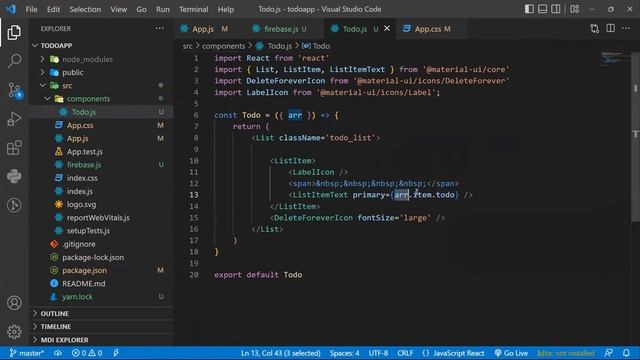Open the Accounts menu
Viewport: 640px width, 360px height.
pyautogui.click(x=14, y=303)
